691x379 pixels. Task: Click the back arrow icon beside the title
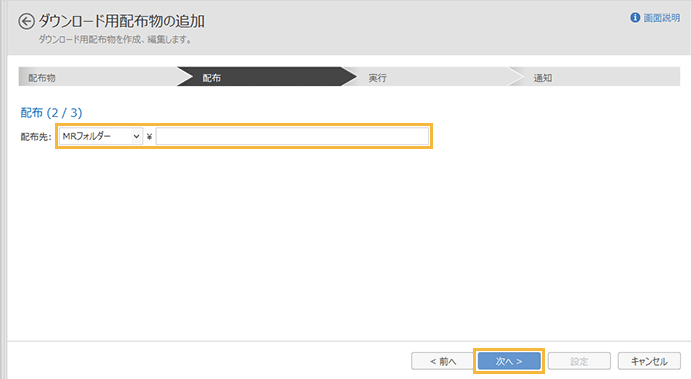click(x=26, y=21)
